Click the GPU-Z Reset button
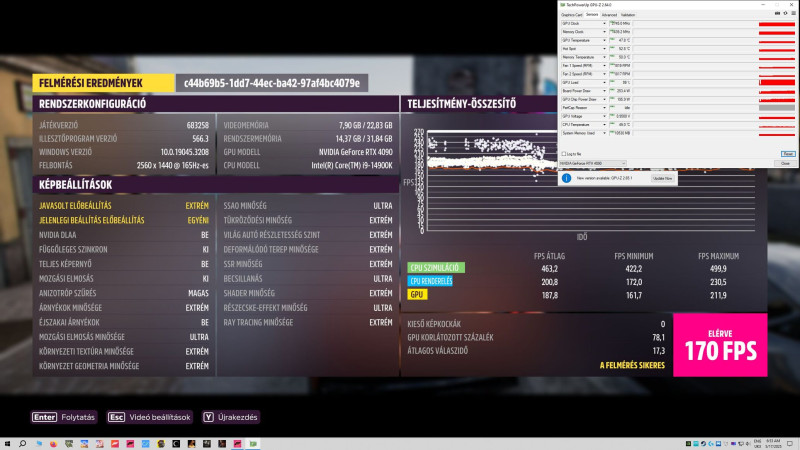This screenshot has width=800, height=450. tap(788, 154)
